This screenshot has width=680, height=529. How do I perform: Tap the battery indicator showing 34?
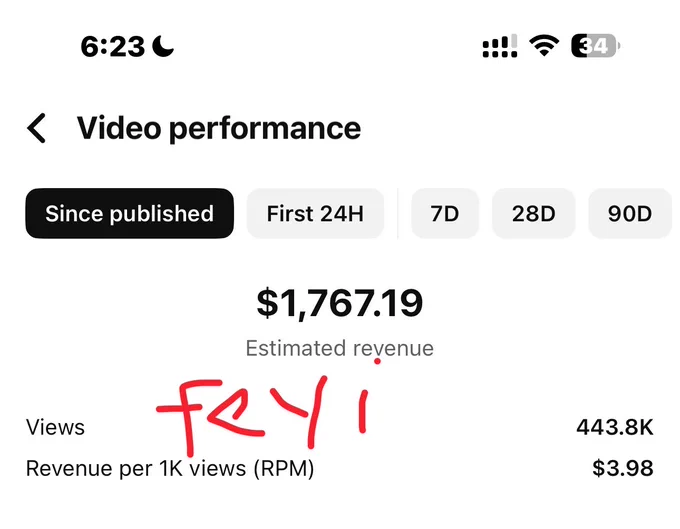click(595, 46)
